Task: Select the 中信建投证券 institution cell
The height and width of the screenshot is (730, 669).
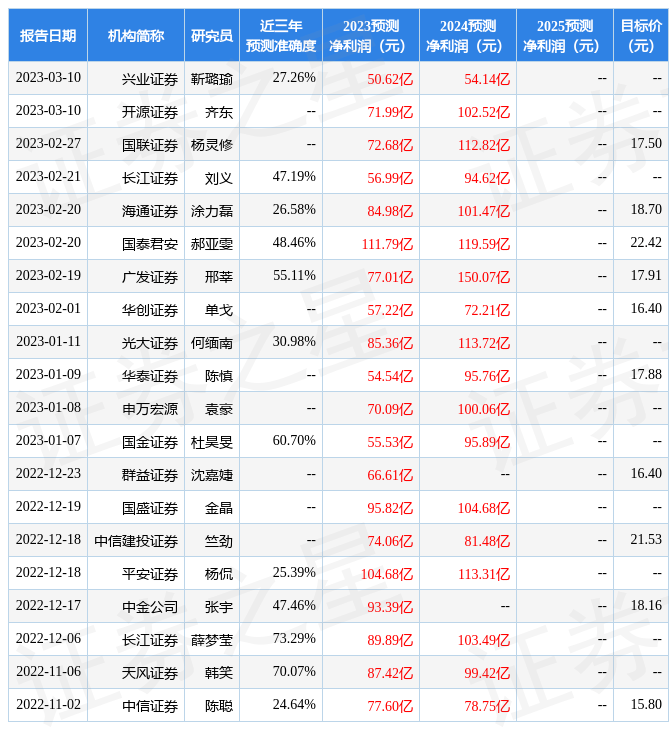Action: [x=136, y=541]
